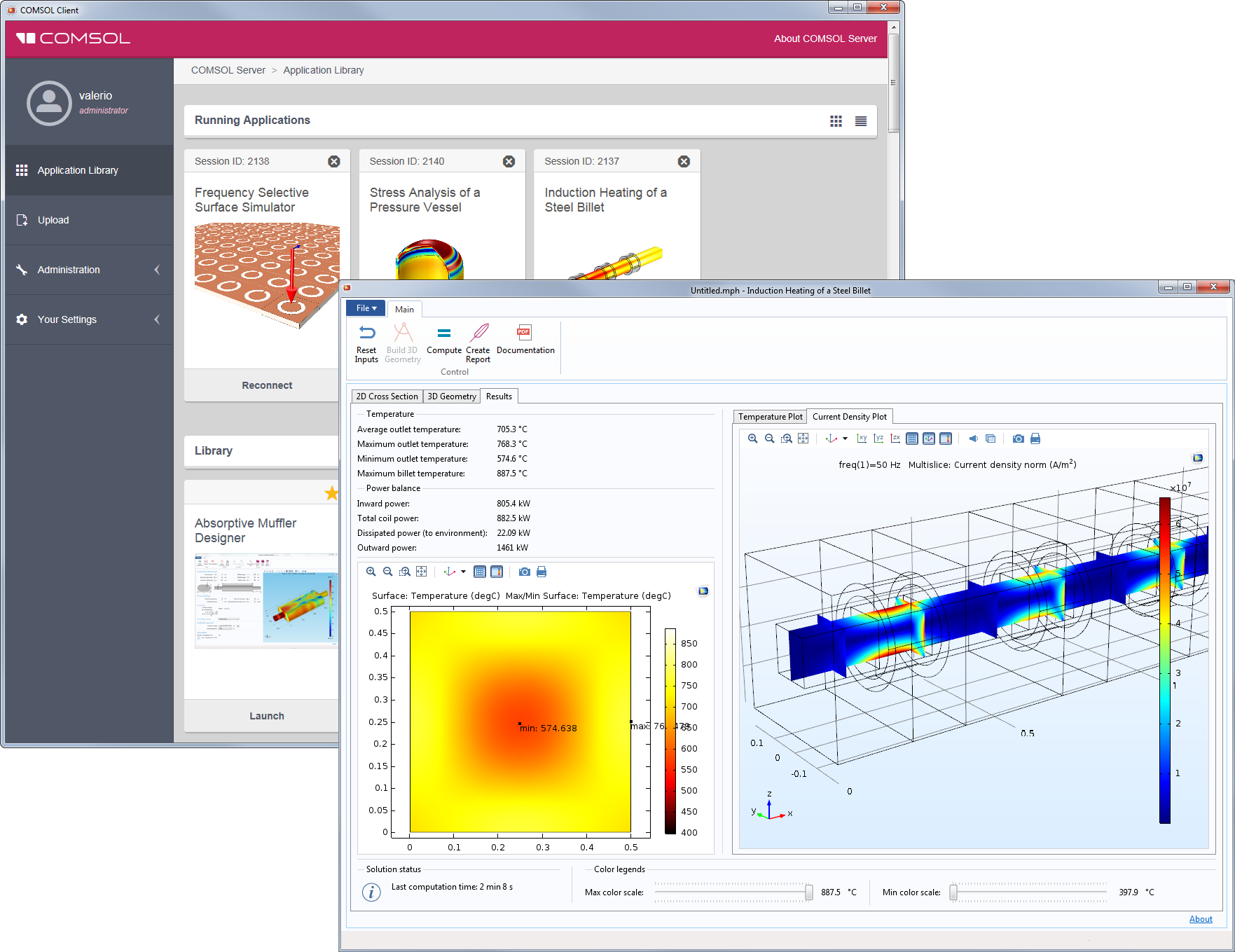Screen dimensions: 1235x952
Task: Zoom out on the temperature surface plot
Action: pyautogui.click(x=388, y=572)
